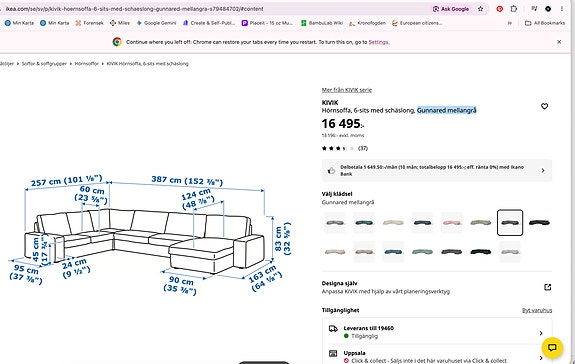Select the navy blue cover swatch, first row

(x=422, y=223)
